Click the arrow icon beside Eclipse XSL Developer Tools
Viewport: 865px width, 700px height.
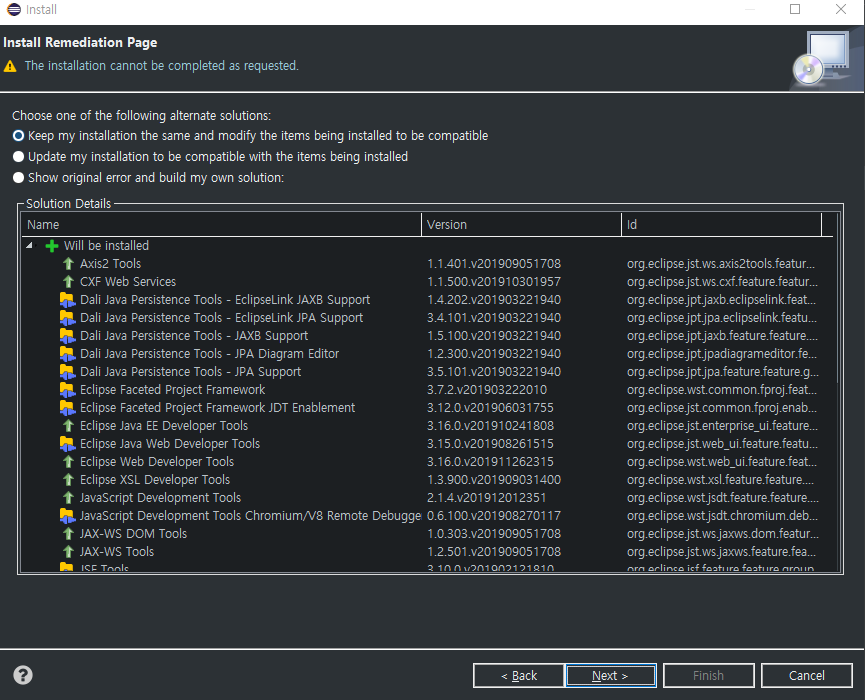(x=68, y=480)
